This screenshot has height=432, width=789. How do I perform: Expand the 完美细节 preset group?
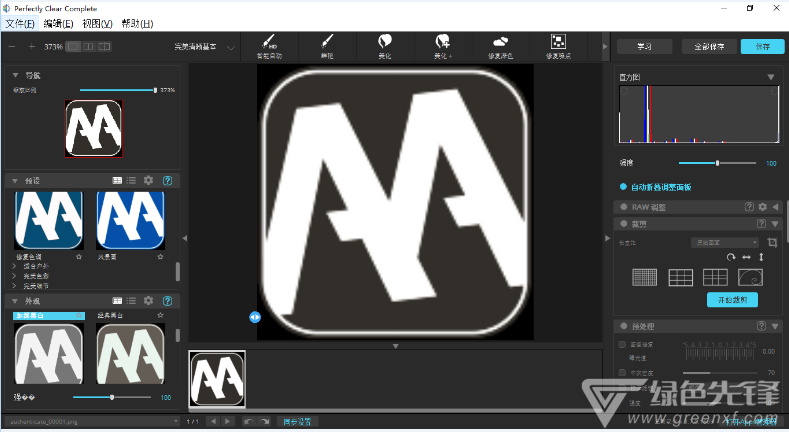(14, 286)
